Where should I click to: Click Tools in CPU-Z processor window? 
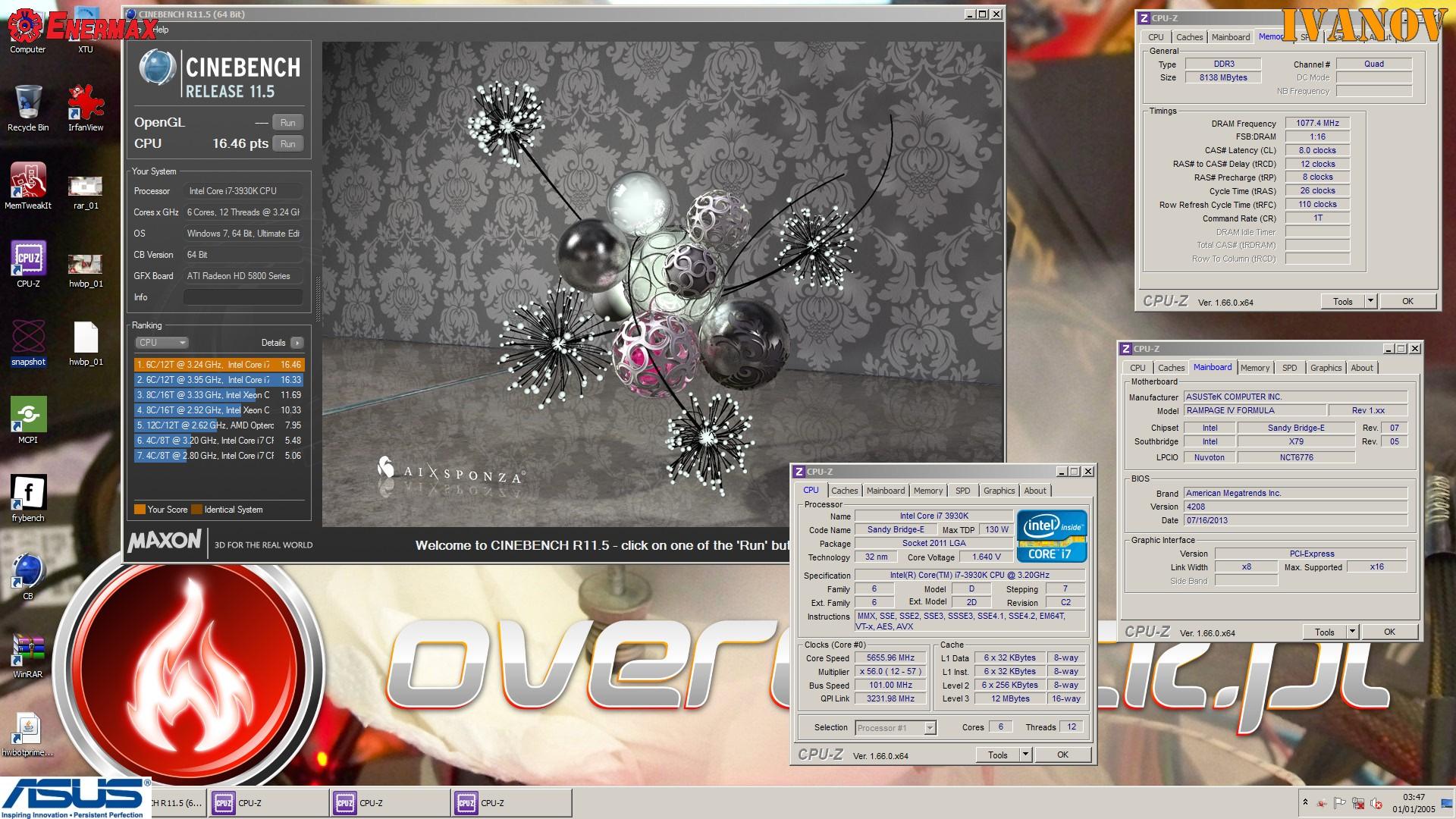(x=998, y=755)
